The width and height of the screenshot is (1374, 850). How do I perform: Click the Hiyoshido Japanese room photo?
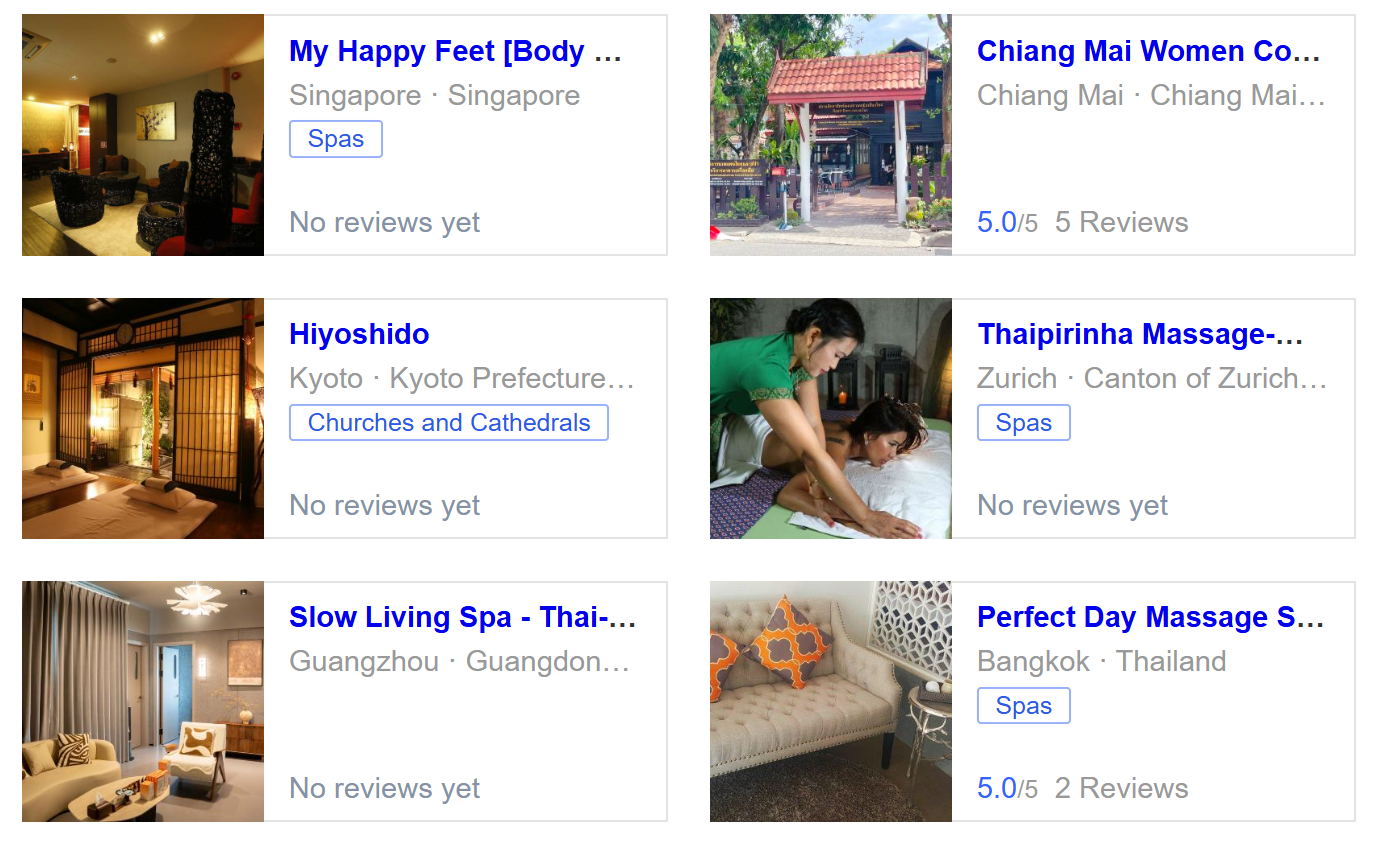coord(143,418)
